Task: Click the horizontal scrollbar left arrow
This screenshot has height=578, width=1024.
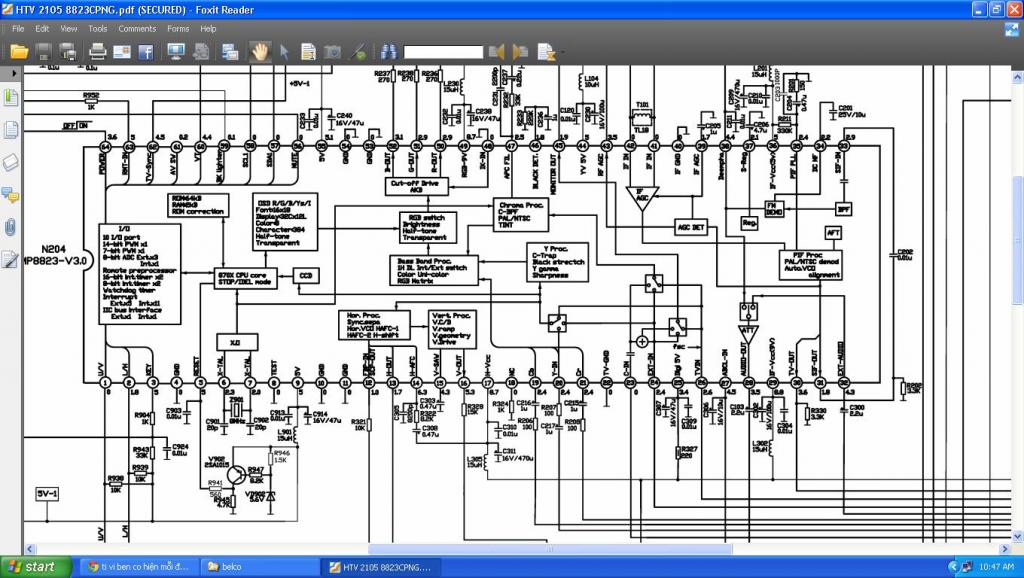Action: click(29, 549)
